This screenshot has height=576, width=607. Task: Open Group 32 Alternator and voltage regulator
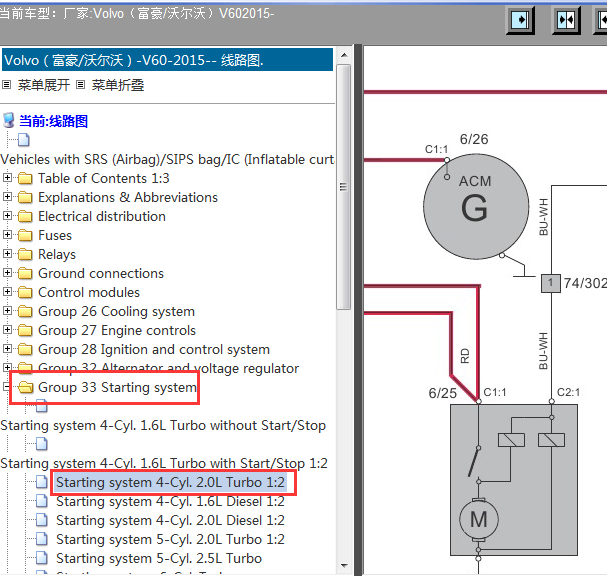point(168,369)
